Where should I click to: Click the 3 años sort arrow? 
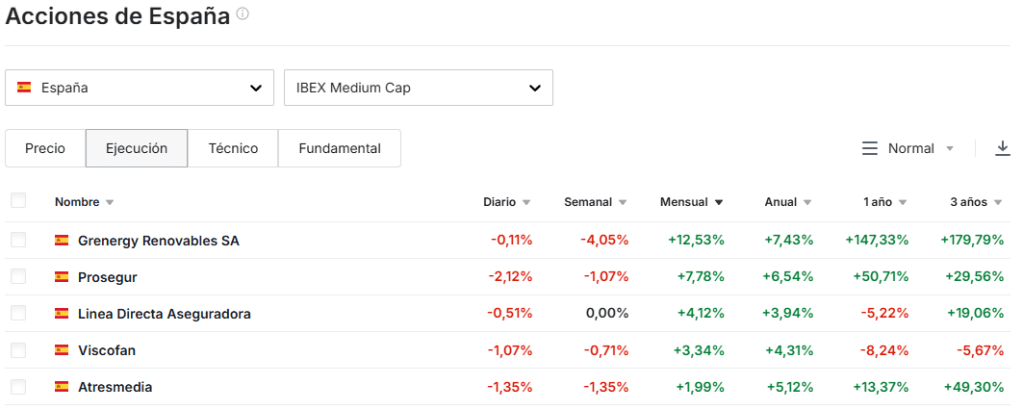(x=998, y=203)
